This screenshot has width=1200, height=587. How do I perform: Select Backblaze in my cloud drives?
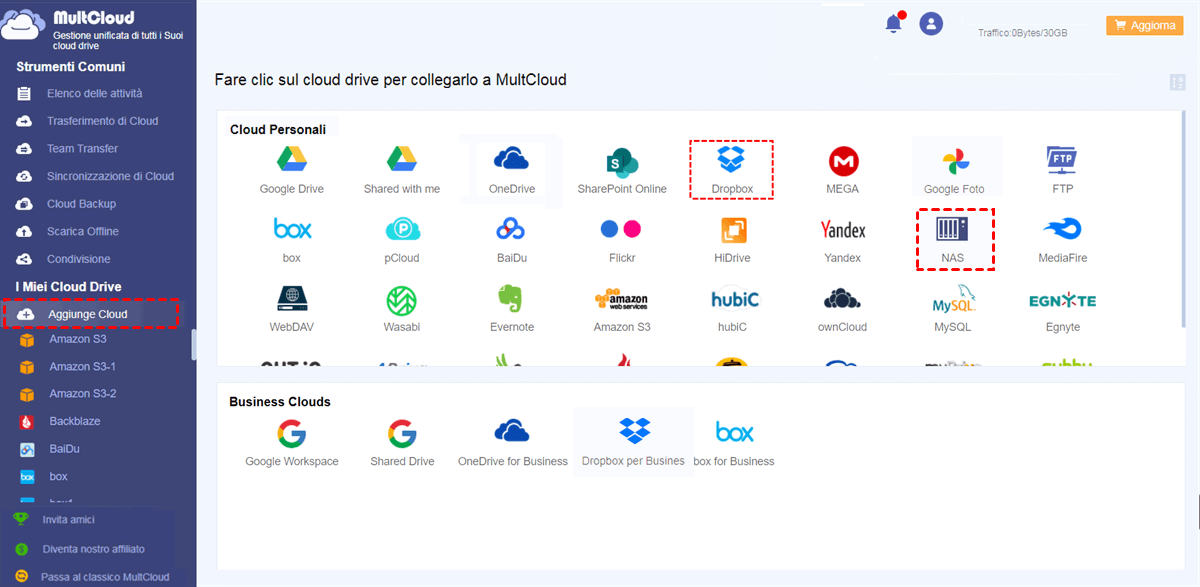[75, 421]
